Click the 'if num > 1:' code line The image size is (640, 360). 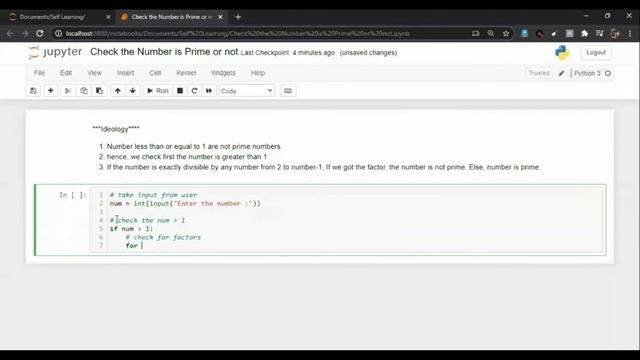coord(131,229)
